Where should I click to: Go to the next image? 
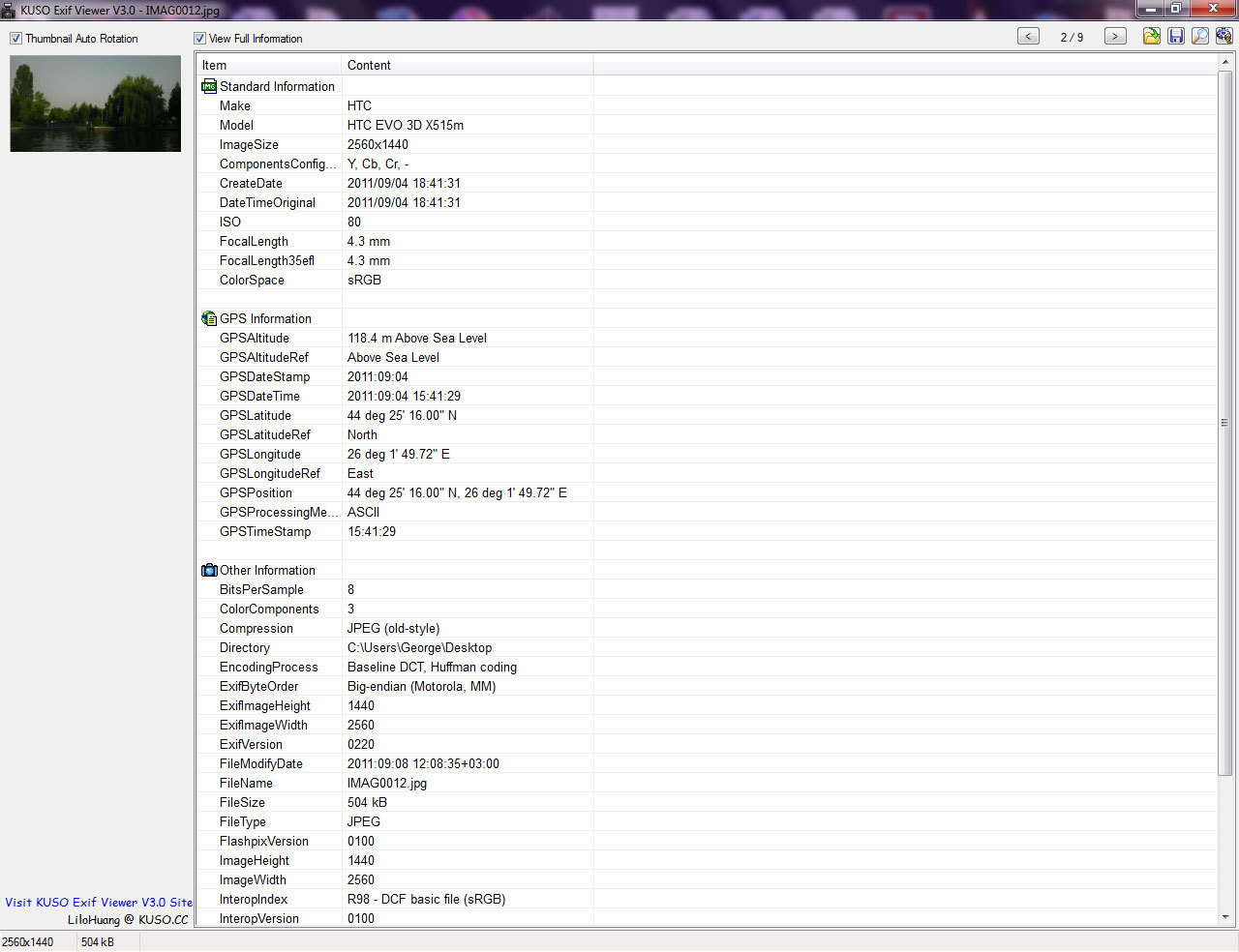(x=1115, y=36)
